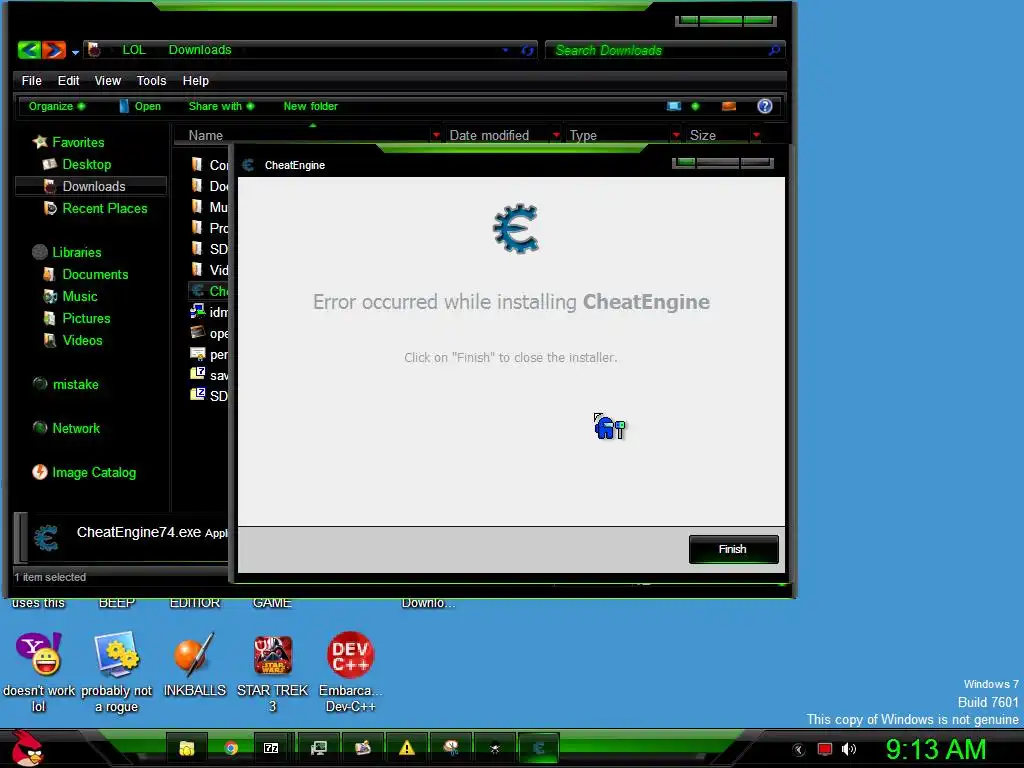Click the spider bug icon in taskbar

[x=494, y=748]
